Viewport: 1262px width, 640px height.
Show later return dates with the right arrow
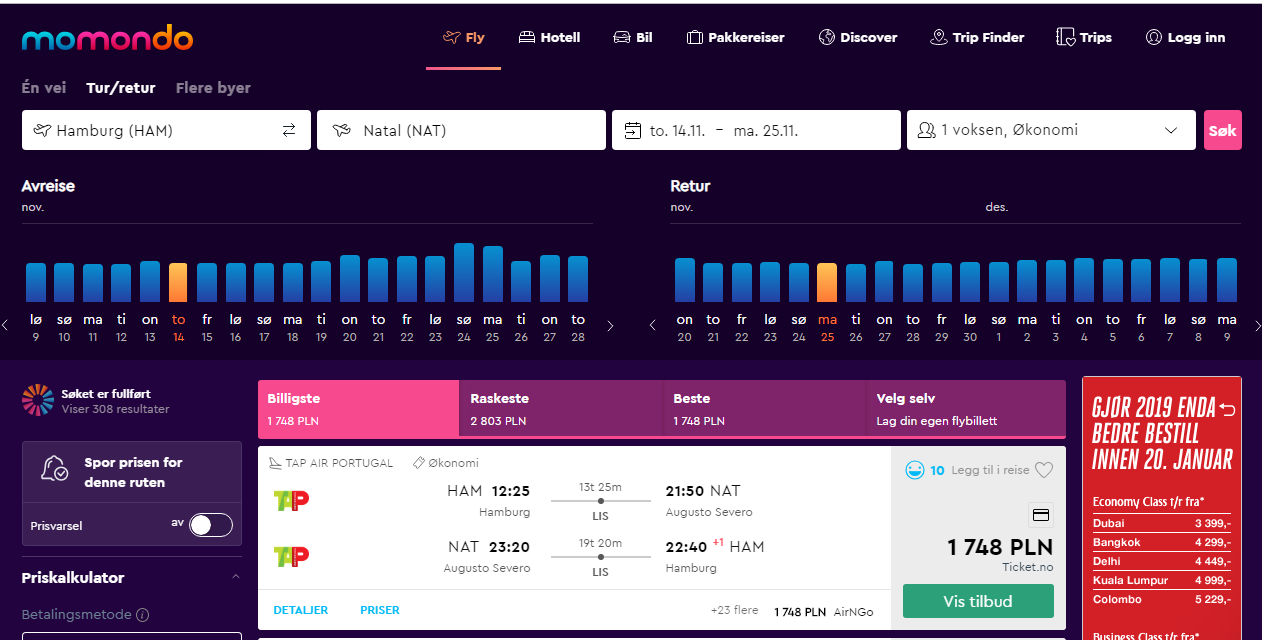pyautogui.click(x=1257, y=325)
